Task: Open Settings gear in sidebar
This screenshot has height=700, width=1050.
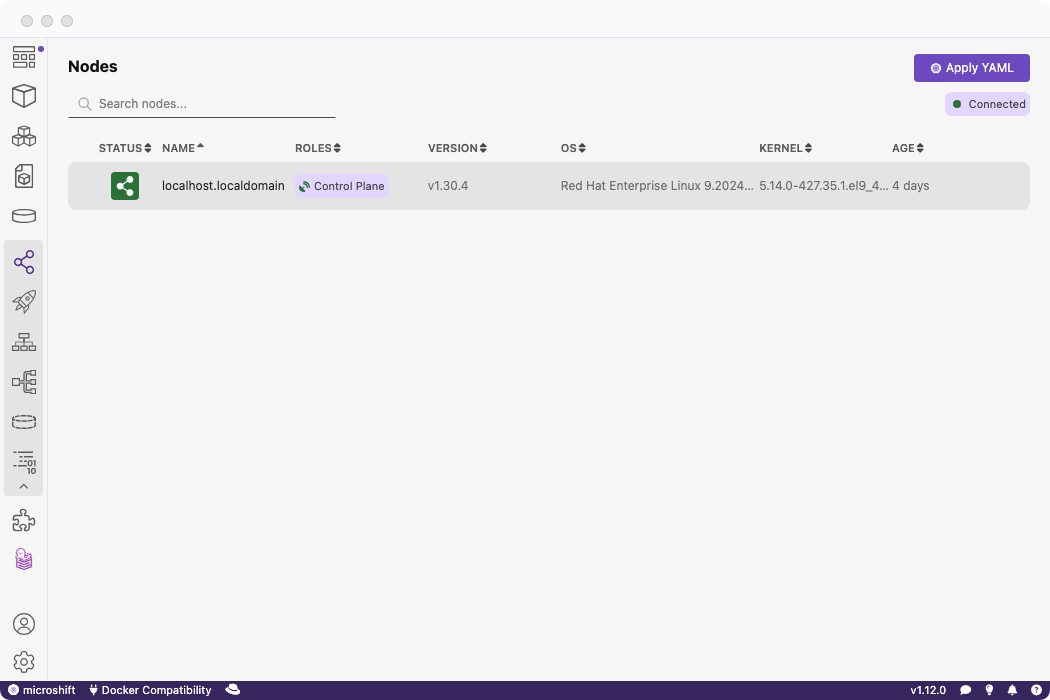Action: [24, 662]
